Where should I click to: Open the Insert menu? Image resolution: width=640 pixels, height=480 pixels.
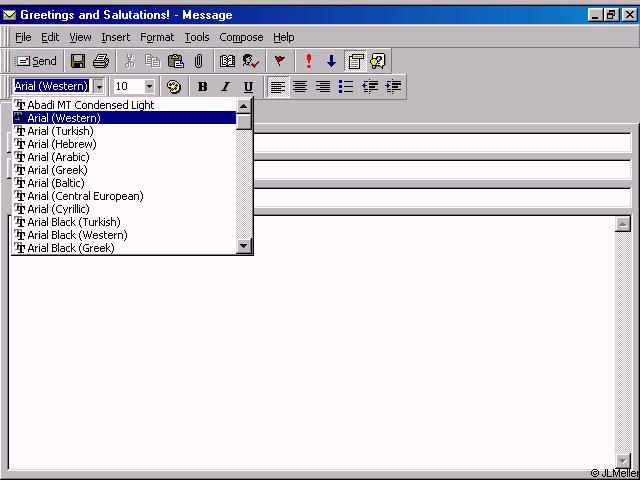tap(116, 37)
